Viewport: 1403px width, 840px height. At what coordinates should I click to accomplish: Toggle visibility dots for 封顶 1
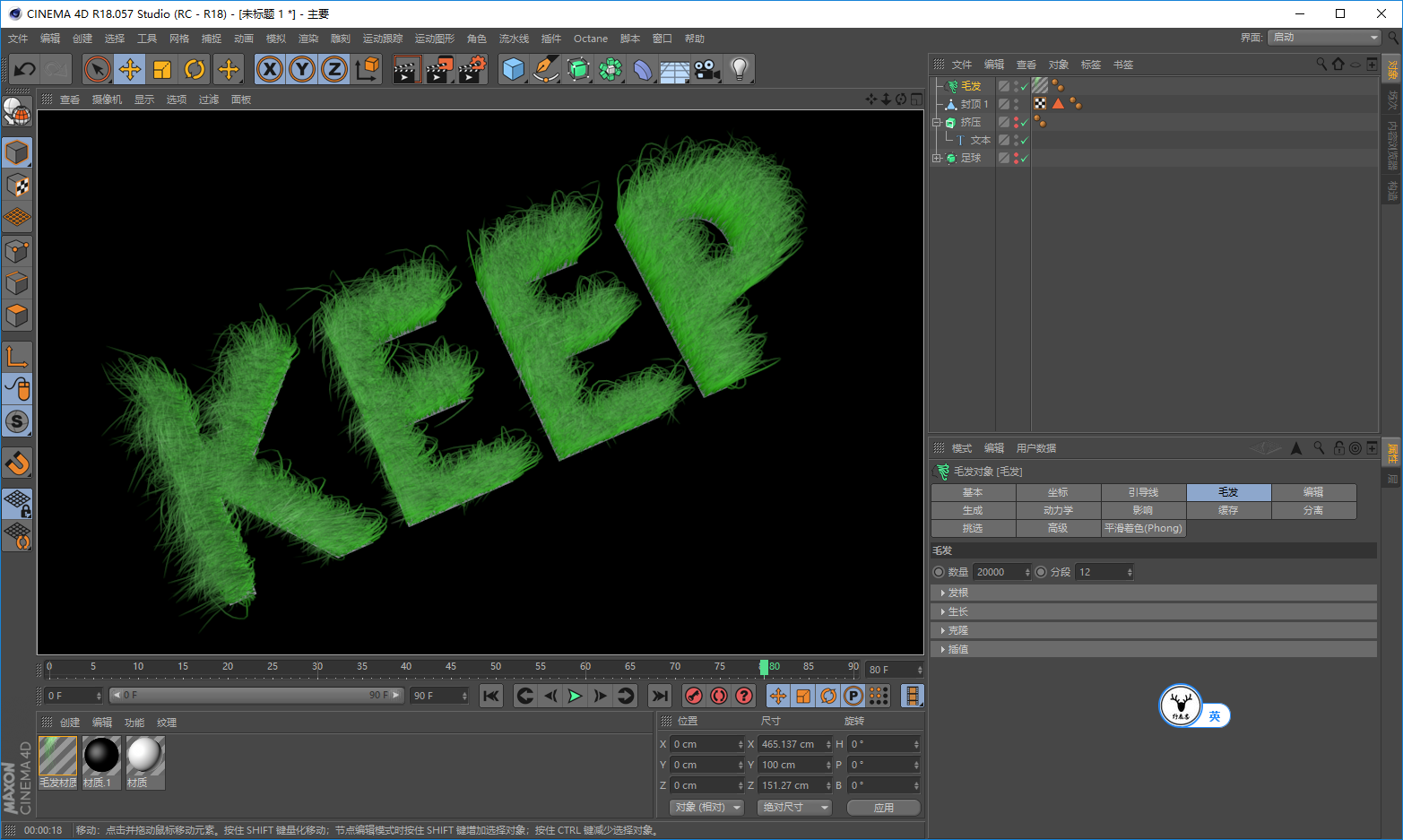[x=1016, y=104]
